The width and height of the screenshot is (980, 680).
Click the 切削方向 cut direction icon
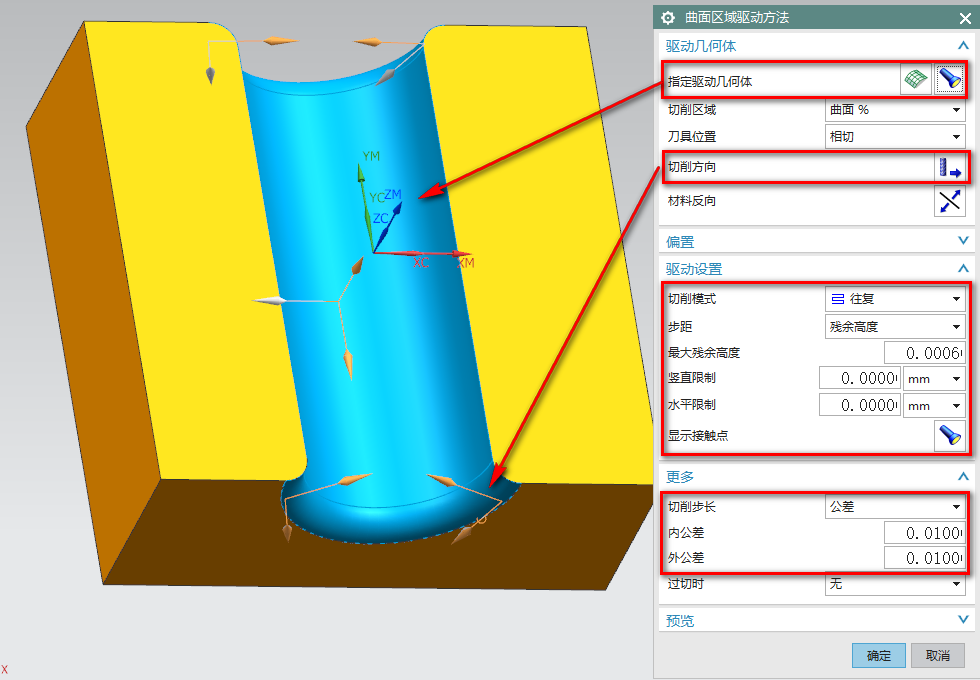(x=949, y=167)
